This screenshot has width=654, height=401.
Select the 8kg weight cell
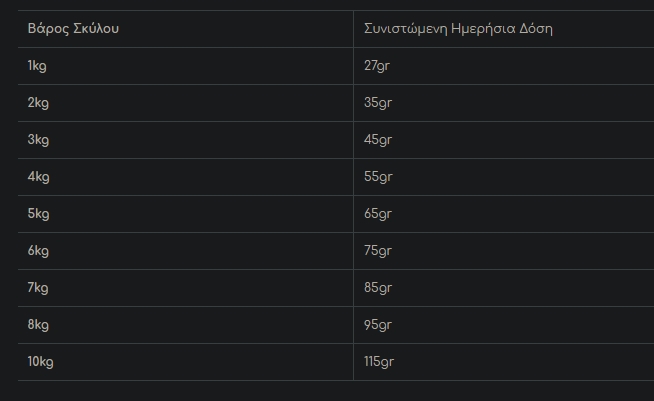click(x=38, y=324)
